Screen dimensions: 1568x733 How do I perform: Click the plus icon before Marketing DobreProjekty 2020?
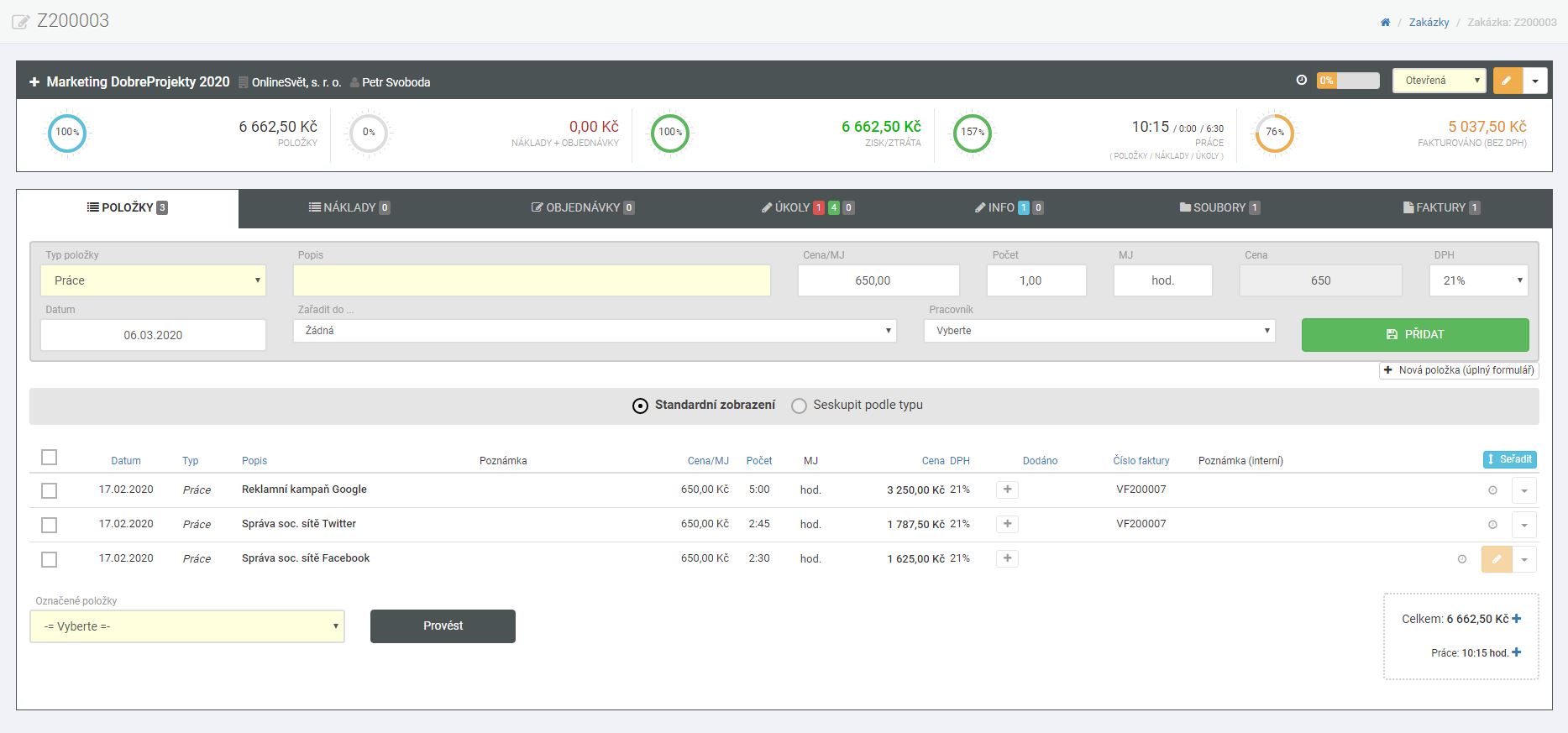[x=34, y=82]
